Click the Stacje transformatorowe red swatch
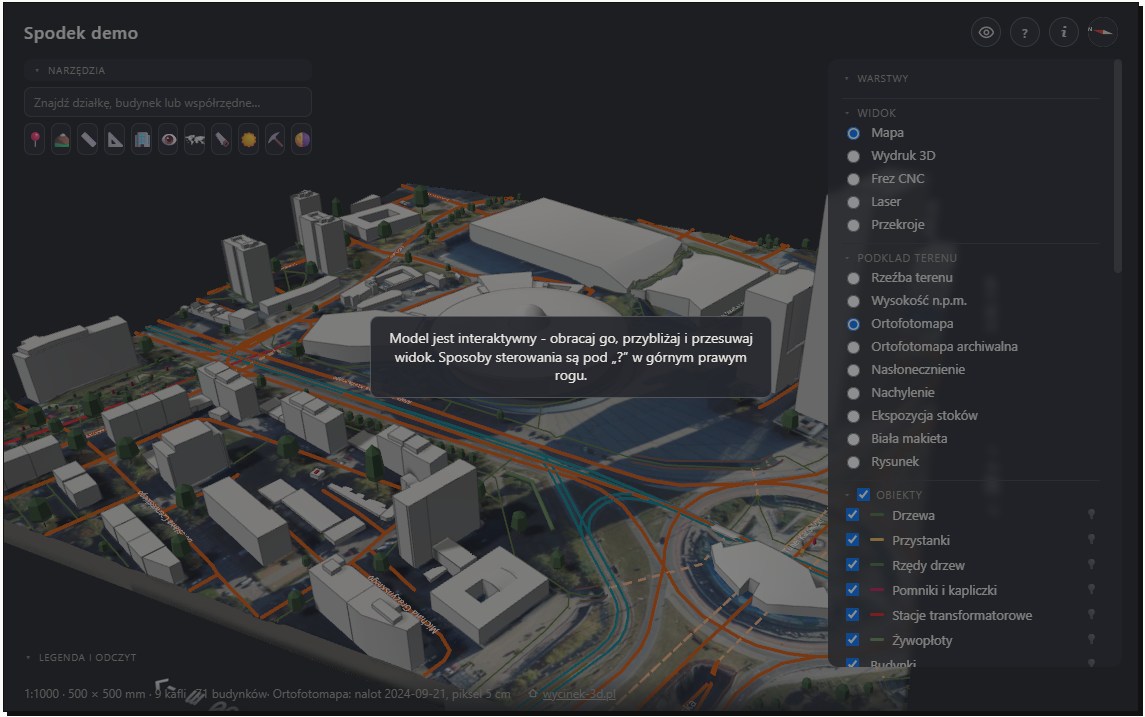Viewport: 1145px width, 717px height. tap(877, 615)
